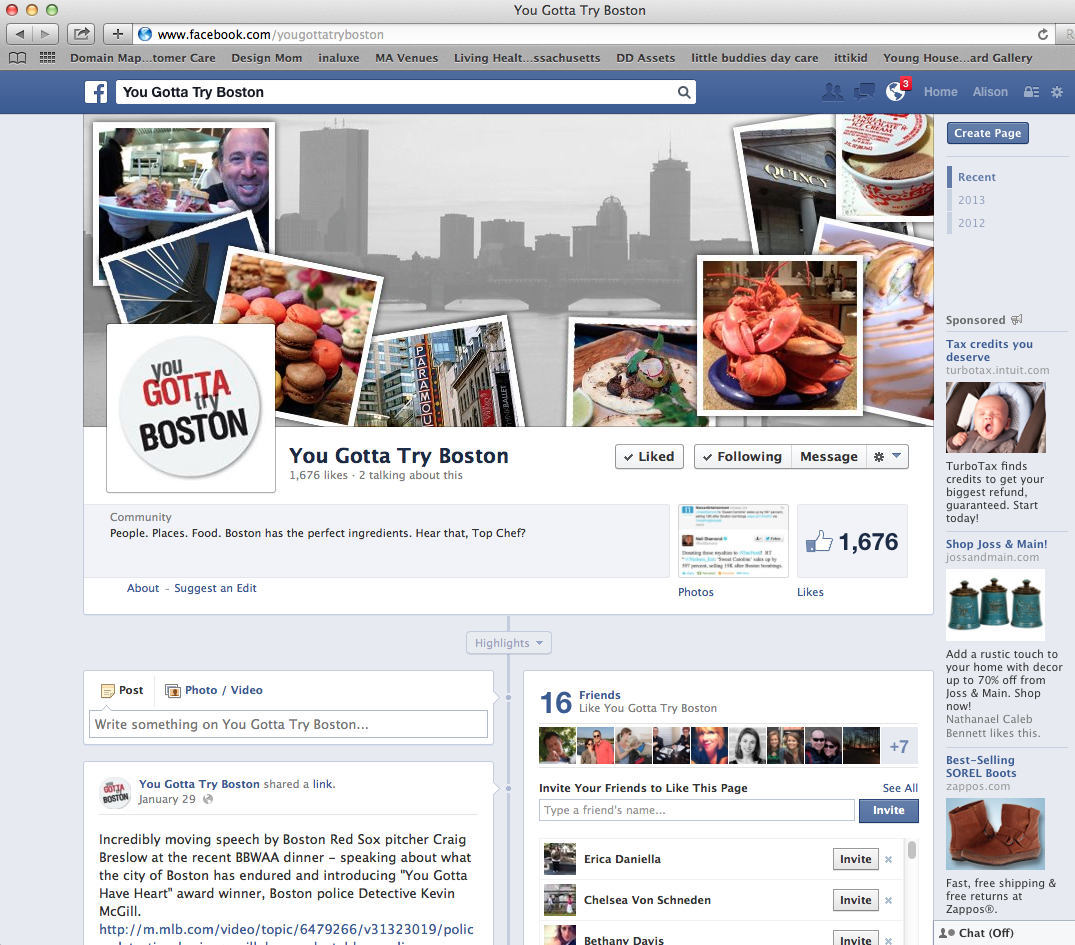Open Tax credits you deserve ad
Screen dimensions: 1075x945
point(989,350)
